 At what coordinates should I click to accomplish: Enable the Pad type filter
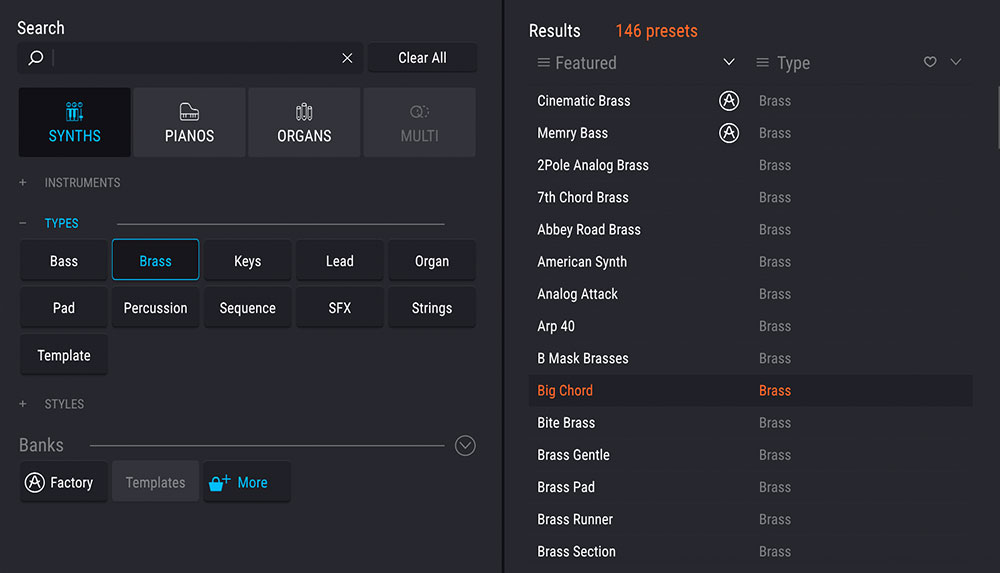tap(64, 308)
